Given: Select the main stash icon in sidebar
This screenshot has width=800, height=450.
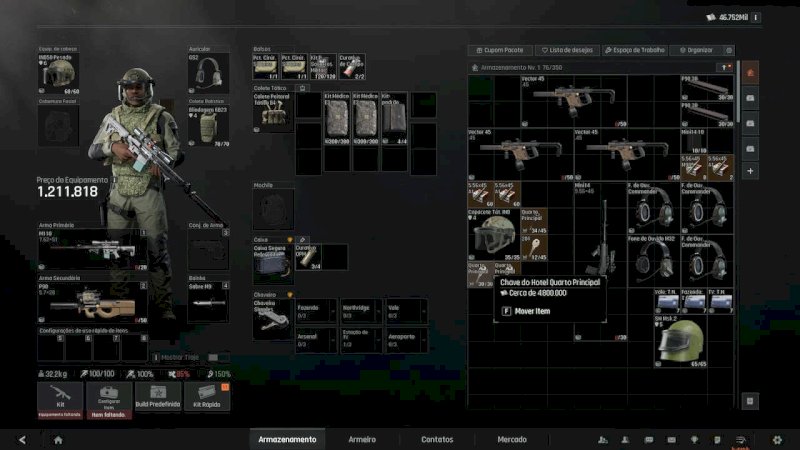Looking at the screenshot, I should [750, 74].
